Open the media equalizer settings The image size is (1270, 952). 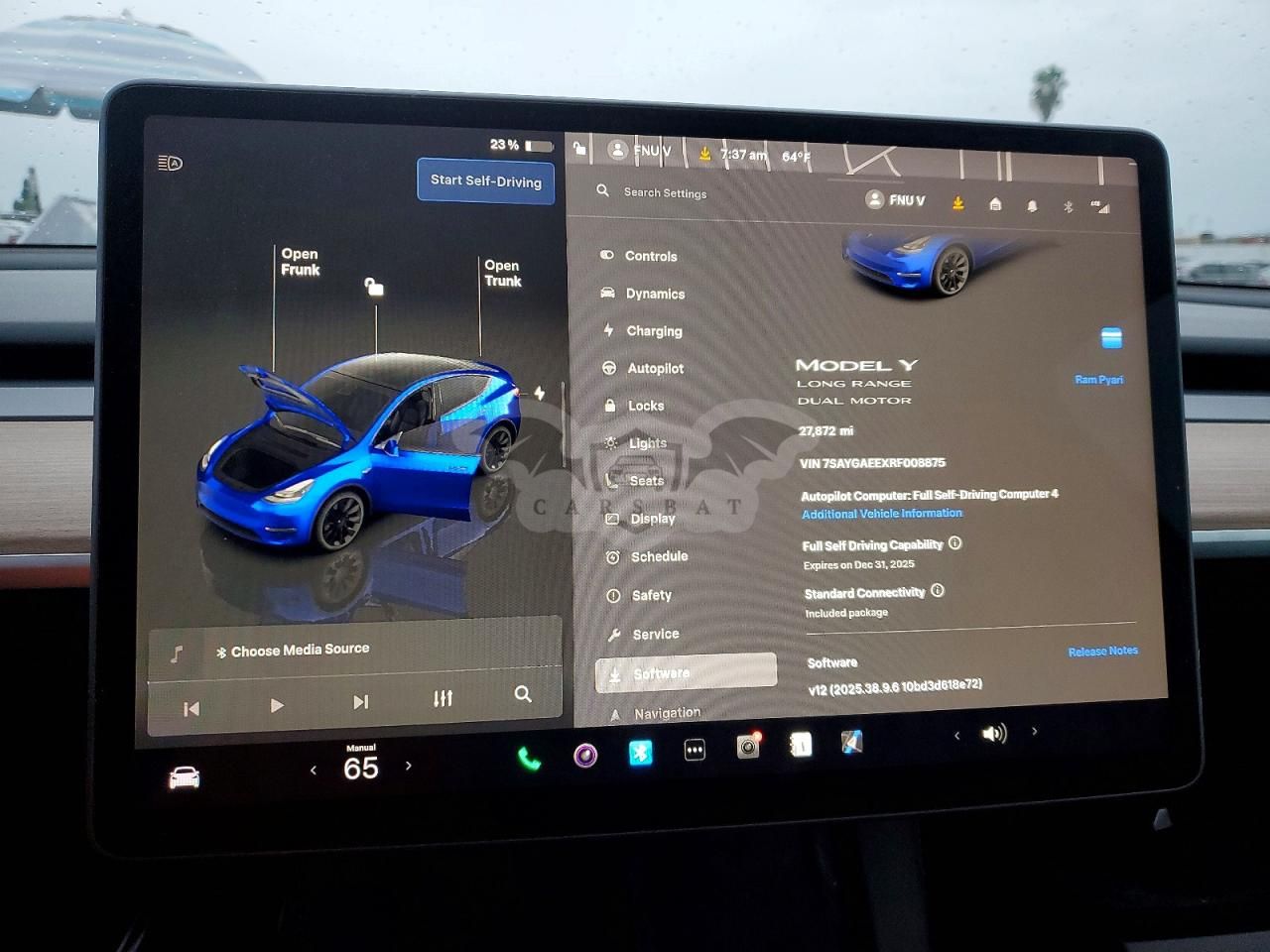pos(443,699)
